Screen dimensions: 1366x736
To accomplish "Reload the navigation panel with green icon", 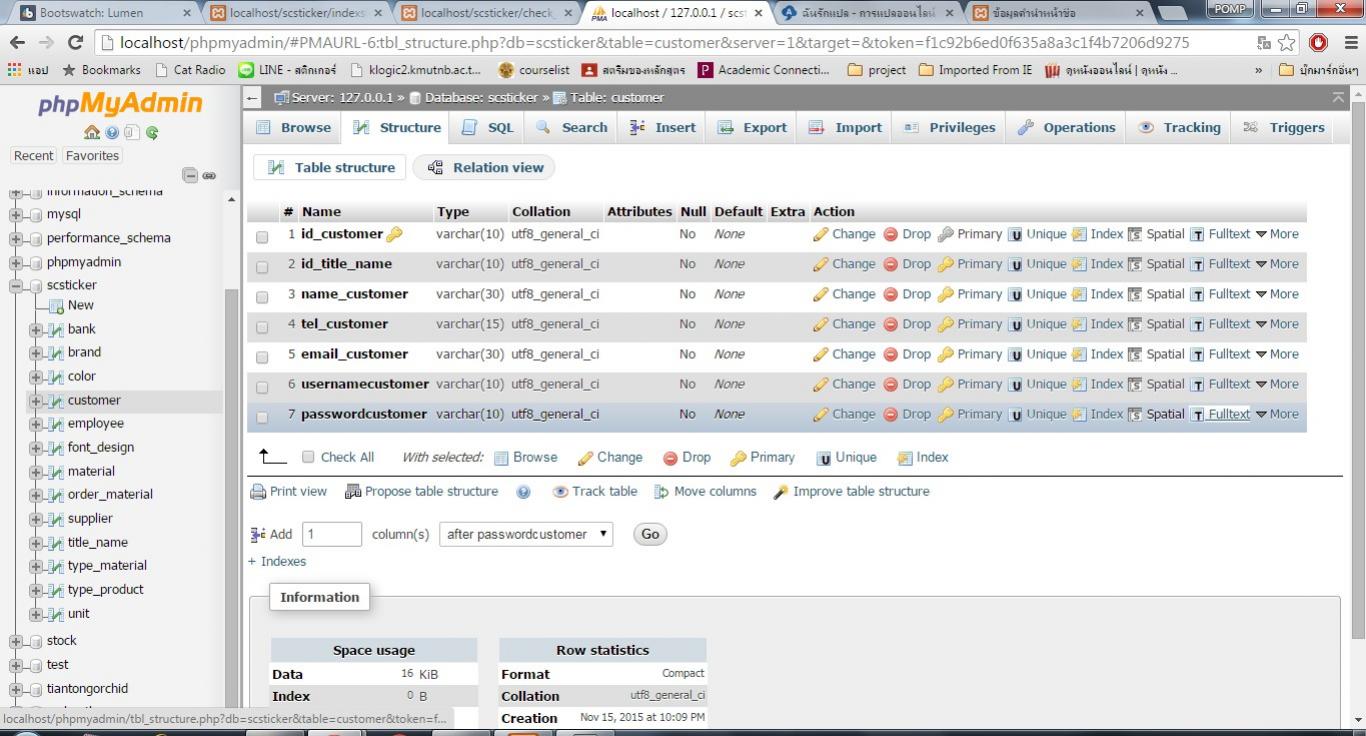I will click(152, 132).
